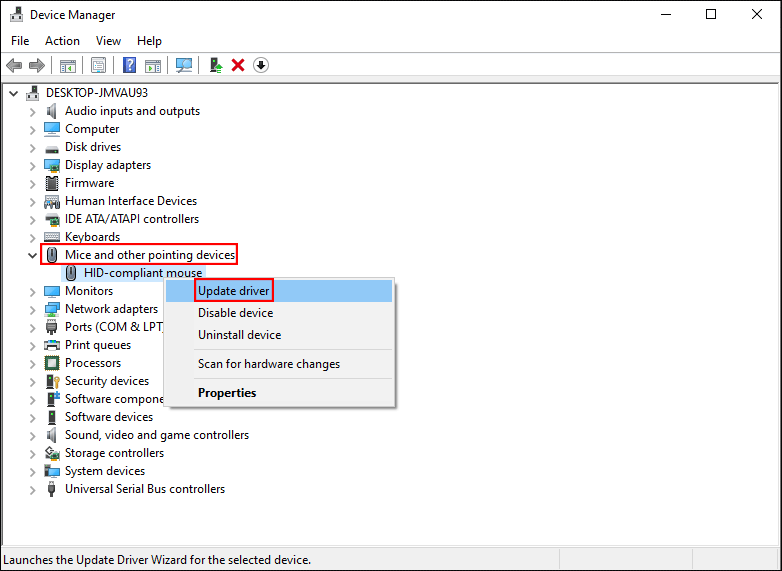Click the HID-compliant mouse icon

pyautogui.click(x=71, y=273)
